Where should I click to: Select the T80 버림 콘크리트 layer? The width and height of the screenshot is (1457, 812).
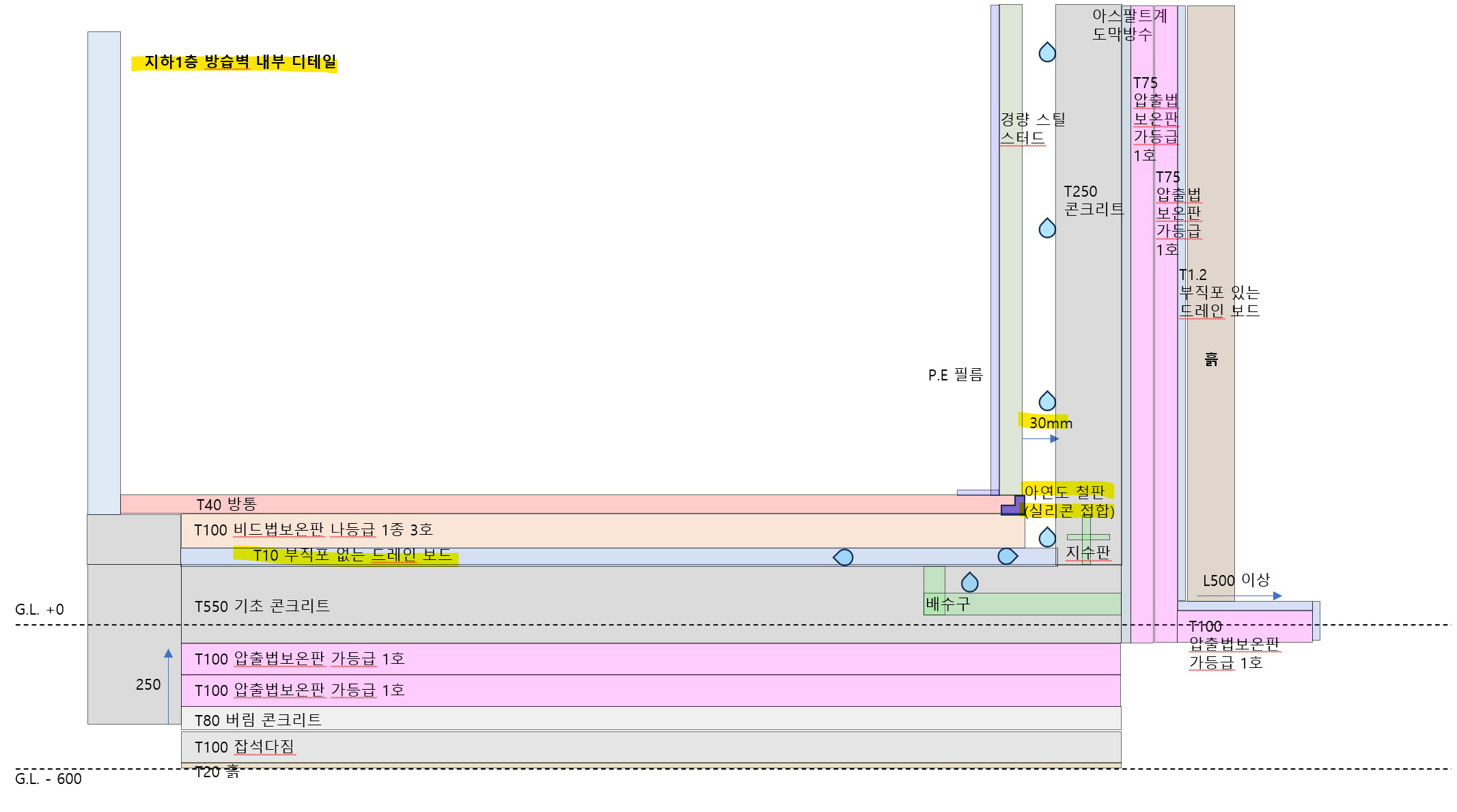click(x=258, y=720)
